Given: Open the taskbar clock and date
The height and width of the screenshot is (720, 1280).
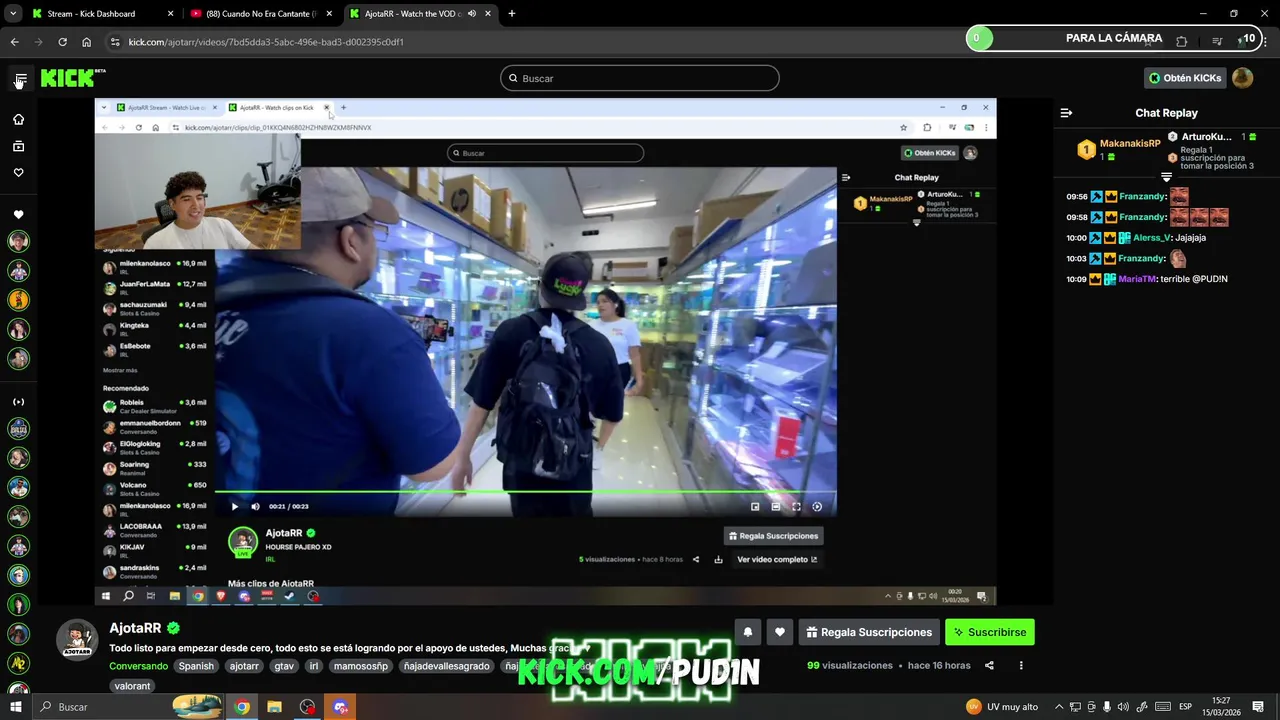Looking at the screenshot, I should point(1221,707).
